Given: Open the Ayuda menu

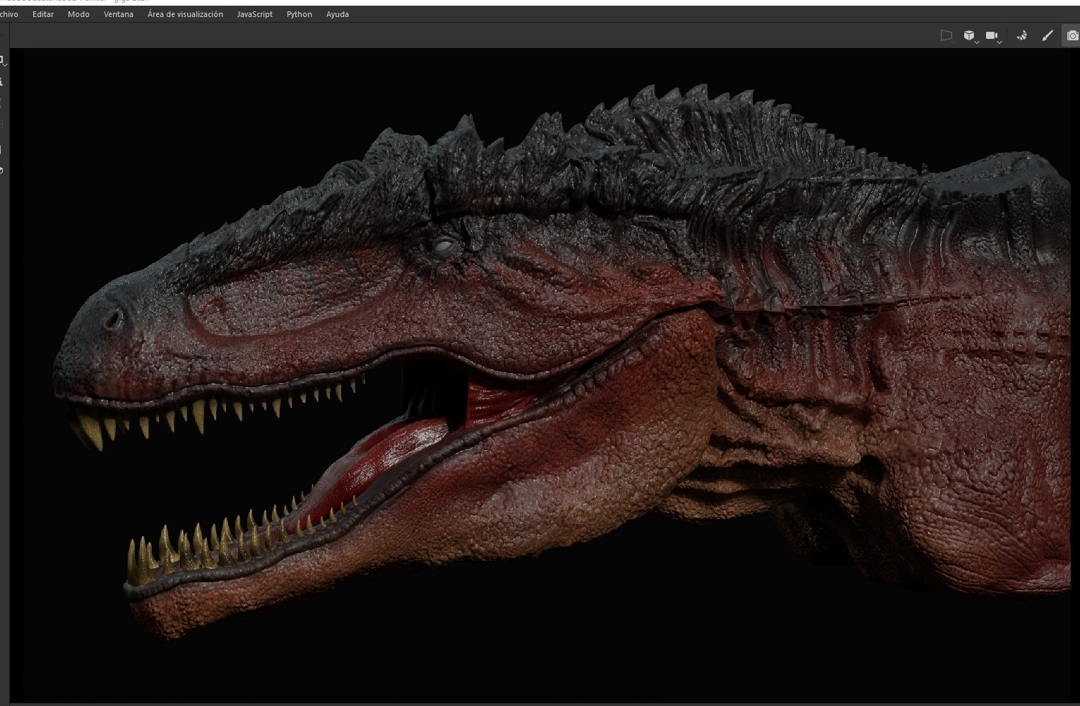Looking at the screenshot, I should (x=337, y=14).
